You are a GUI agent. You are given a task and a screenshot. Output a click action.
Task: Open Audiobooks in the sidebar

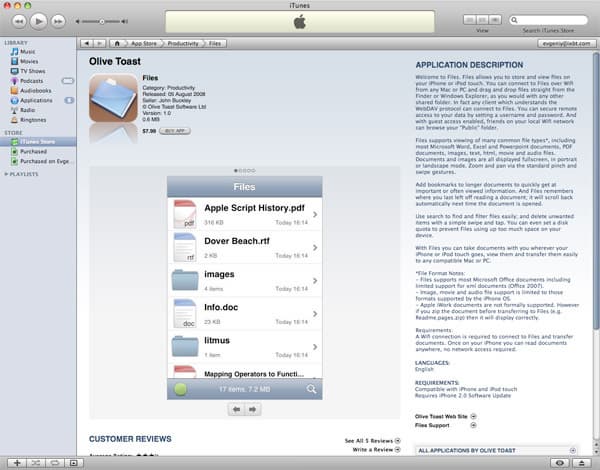point(36,91)
